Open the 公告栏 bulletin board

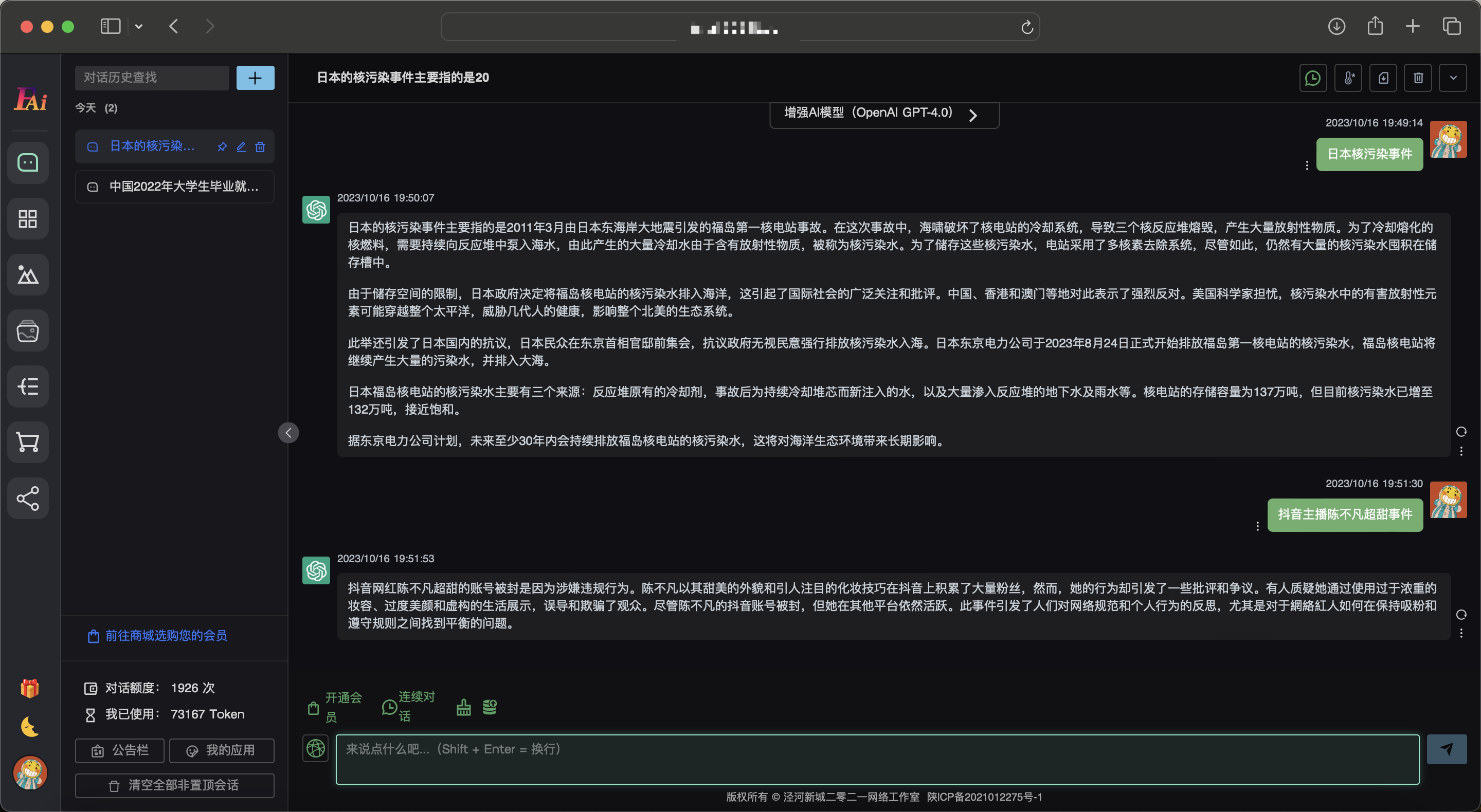[x=120, y=750]
